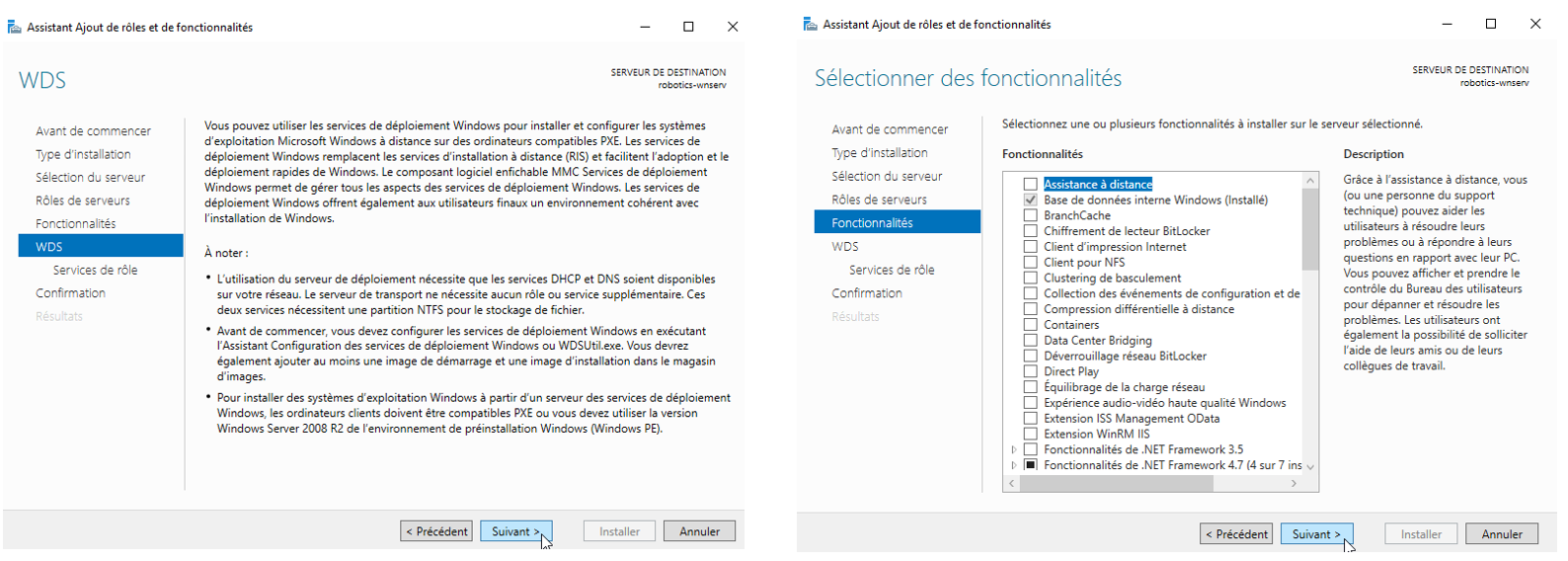
Task: Click Précédent in the features selection window
Action: pos(1236,534)
